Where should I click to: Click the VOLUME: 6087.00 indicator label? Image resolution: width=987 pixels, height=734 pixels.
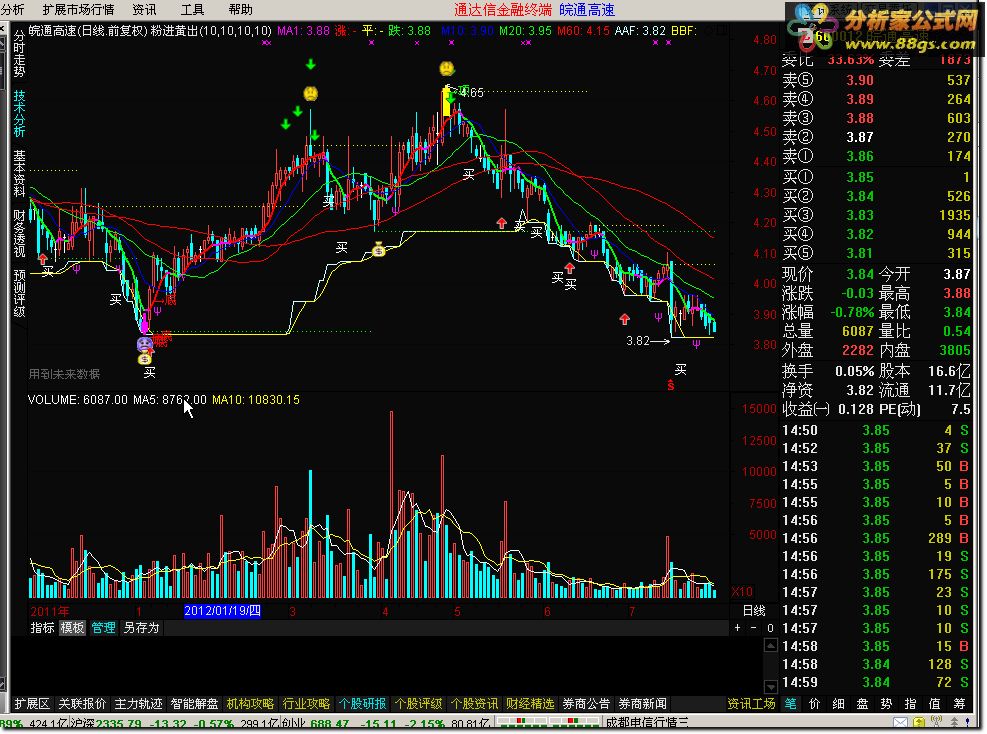[77, 400]
